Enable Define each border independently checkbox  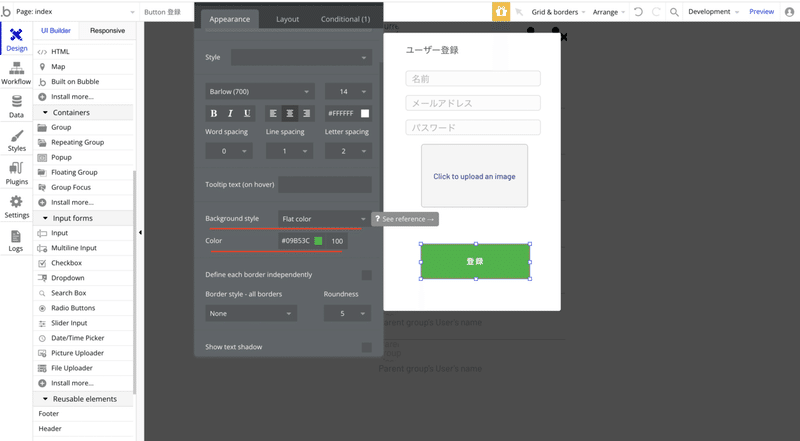click(366, 275)
